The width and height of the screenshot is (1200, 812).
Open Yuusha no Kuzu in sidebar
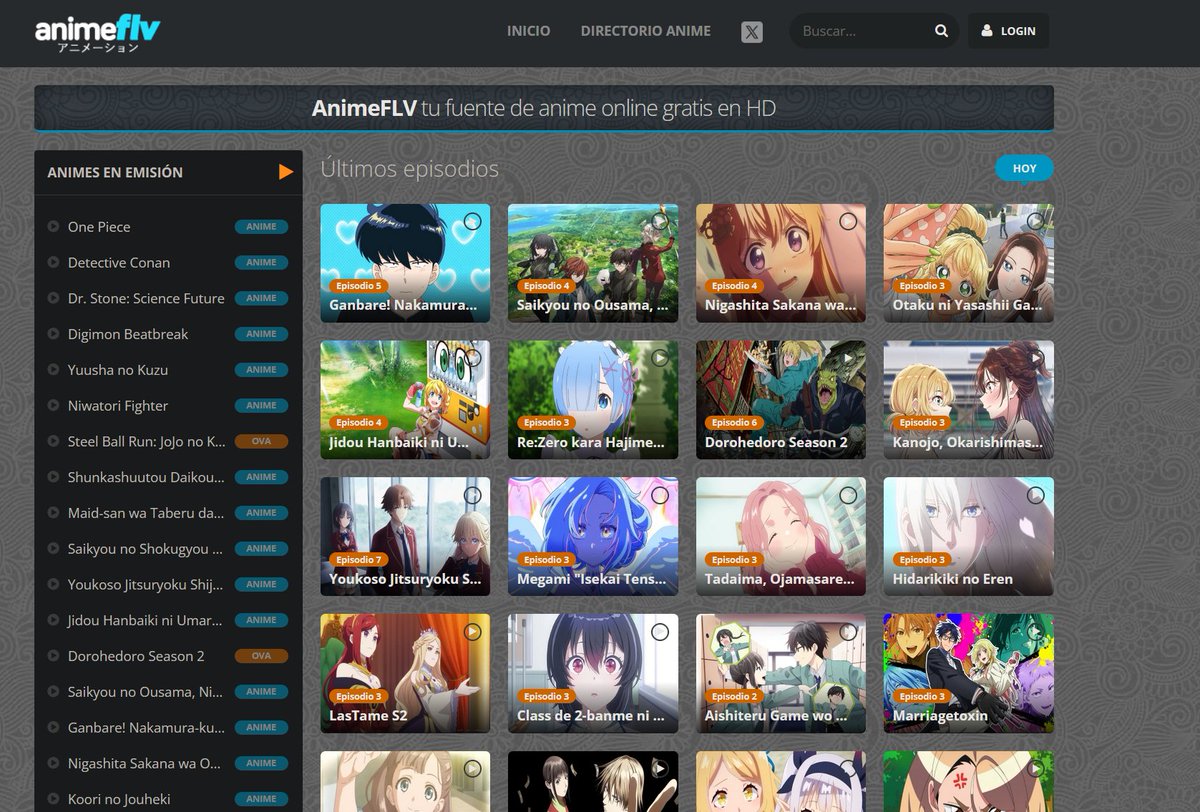(x=118, y=370)
